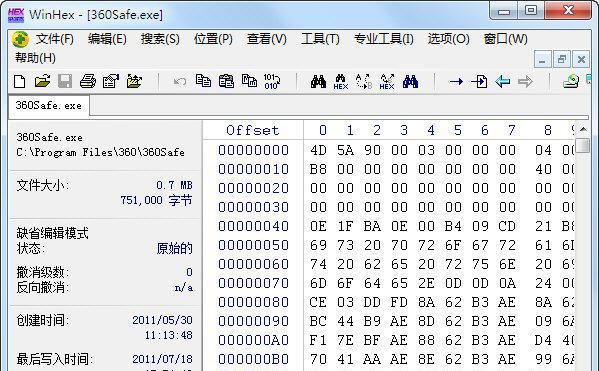Open the 文件(F) menu
The width and height of the screenshot is (599, 371).
point(55,39)
